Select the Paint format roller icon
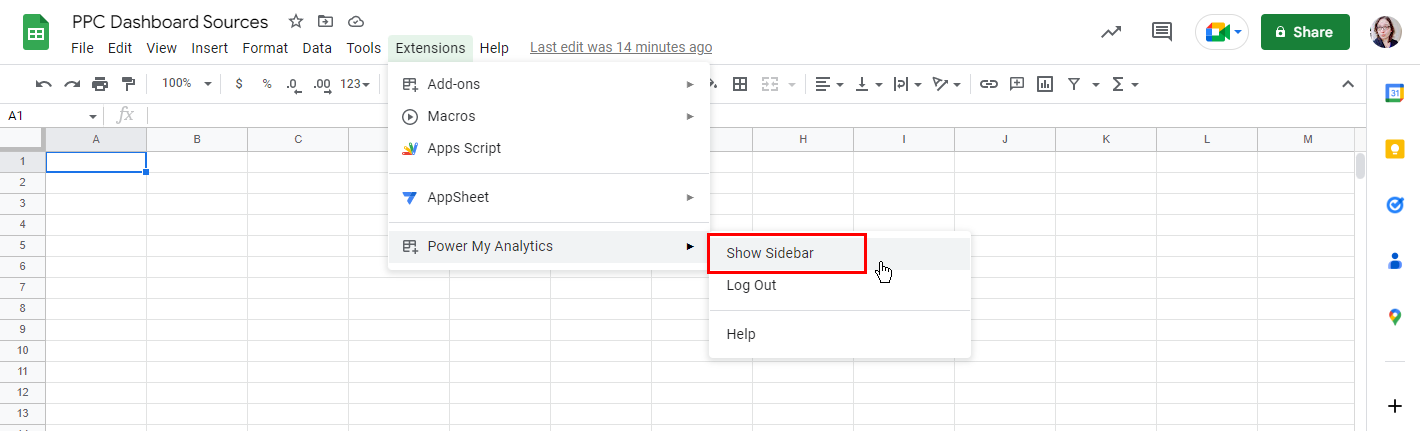Viewport: 1420px width, 431px height. [127, 84]
